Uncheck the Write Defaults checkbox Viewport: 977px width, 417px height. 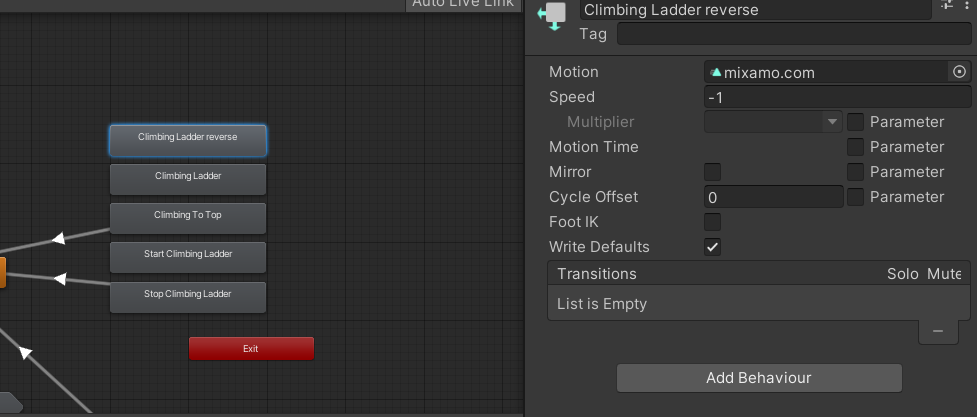[713, 247]
